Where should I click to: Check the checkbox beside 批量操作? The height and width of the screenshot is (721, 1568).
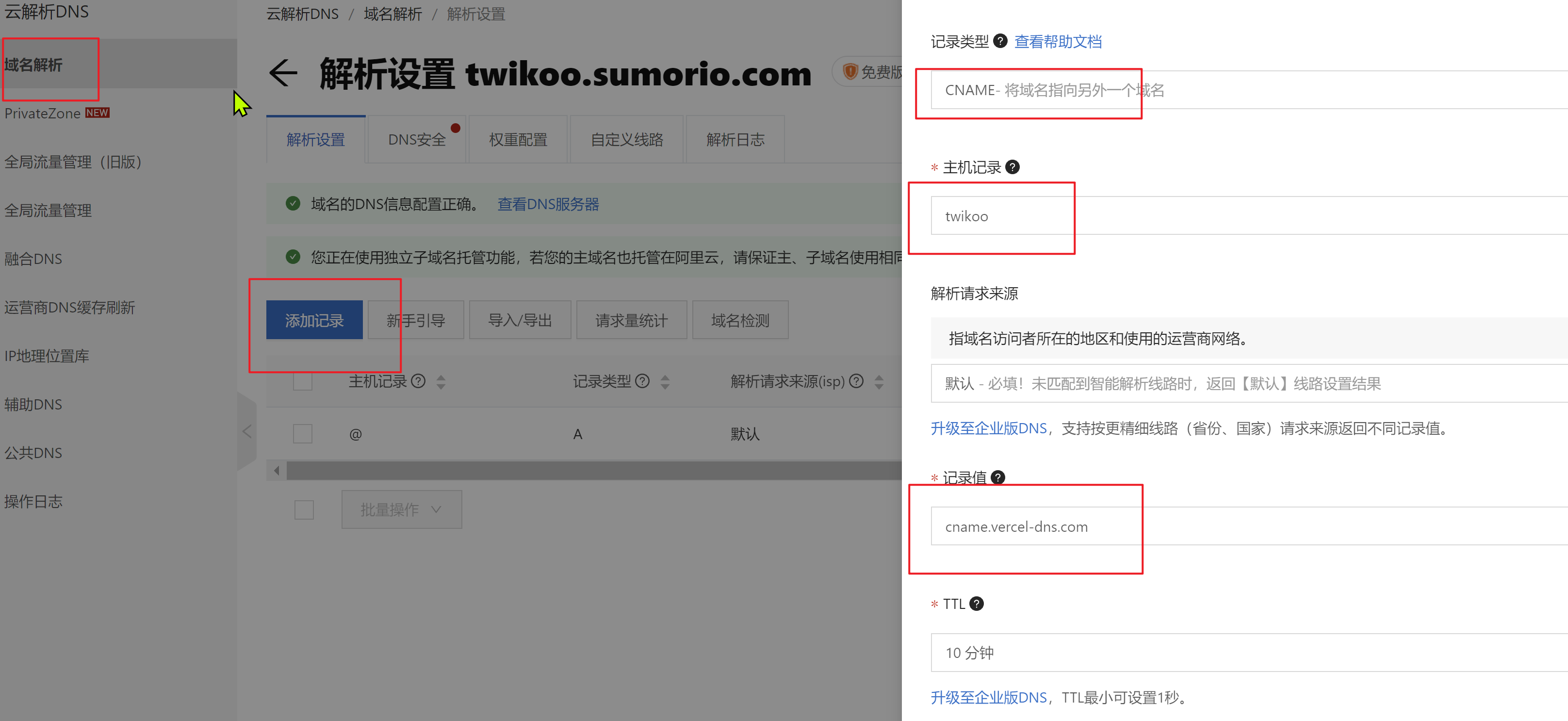[x=304, y=509]
